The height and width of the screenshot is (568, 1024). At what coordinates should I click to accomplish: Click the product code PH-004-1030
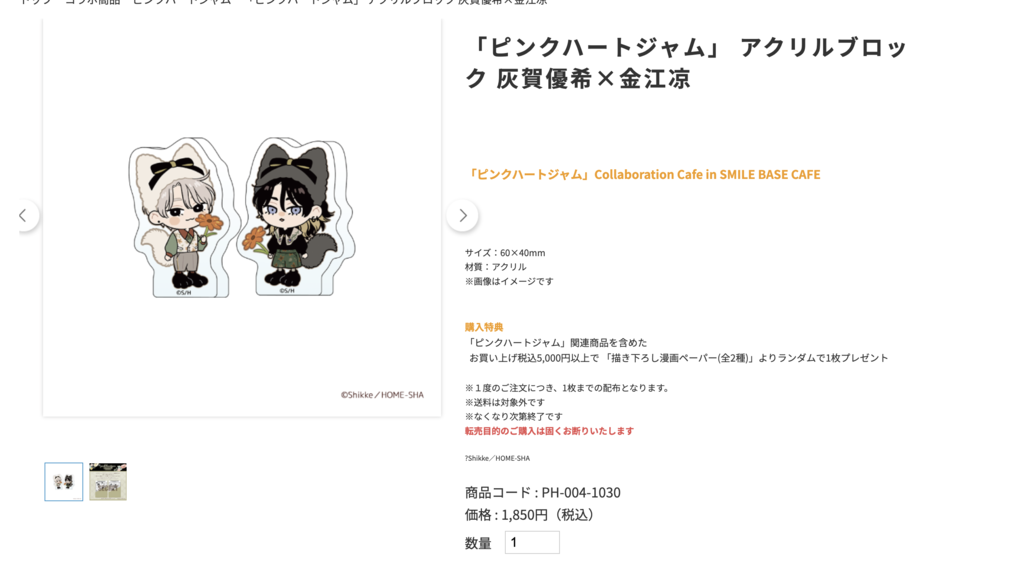pos(543,492)
